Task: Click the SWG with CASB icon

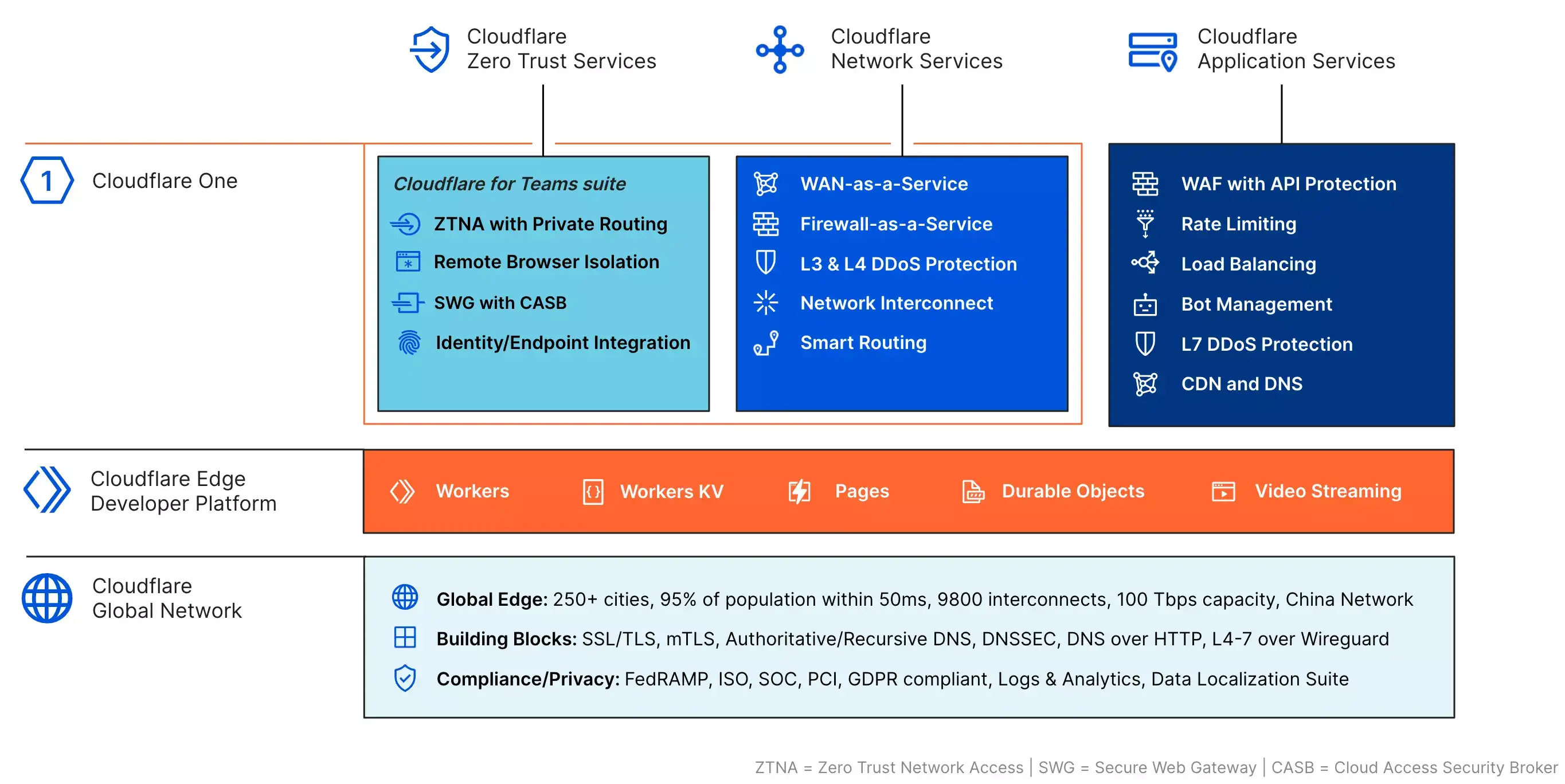Action: coord(407,303)
